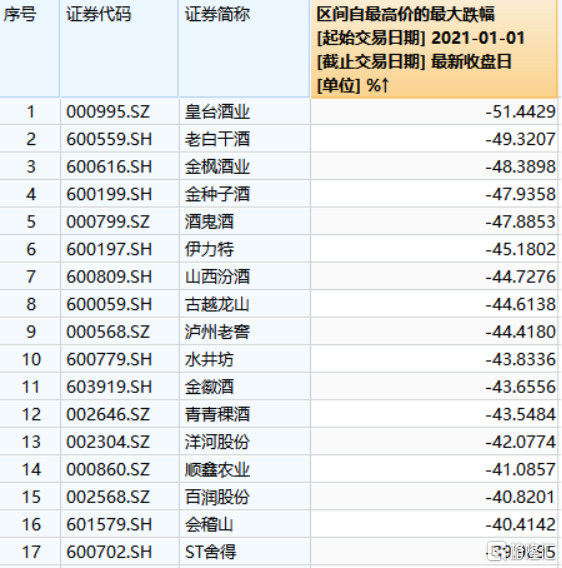562x568 pixels.
Task: Select stock code 000799.SZ
Action: (108, 222)
